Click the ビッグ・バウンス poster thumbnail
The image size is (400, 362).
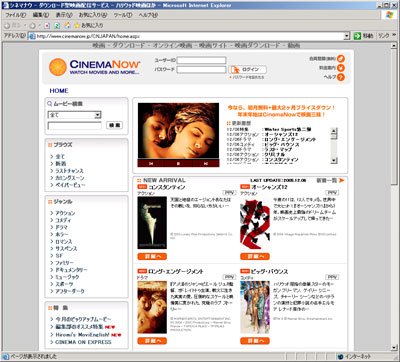pyautogui.click(x=255, y=307)
